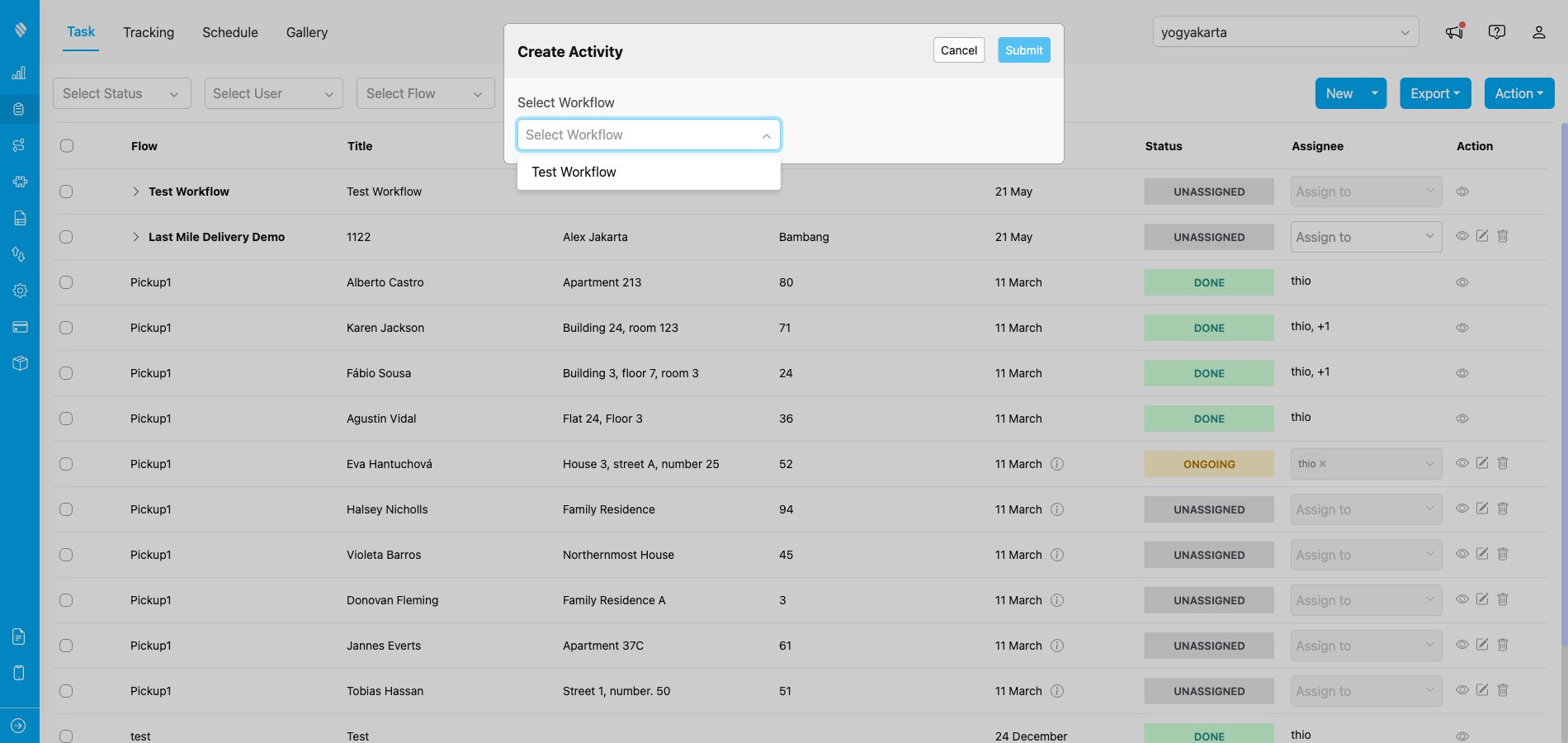Switch to the Gallery tab

pos(307,32)
